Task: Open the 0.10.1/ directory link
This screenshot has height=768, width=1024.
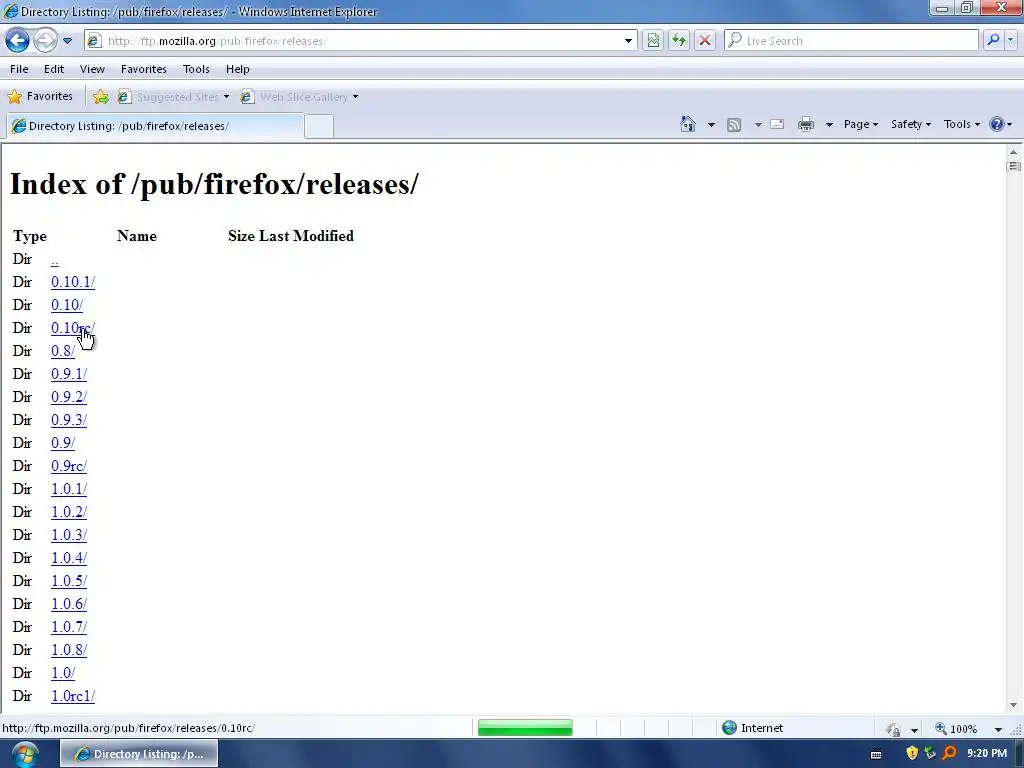Action: tap(73, 282)
